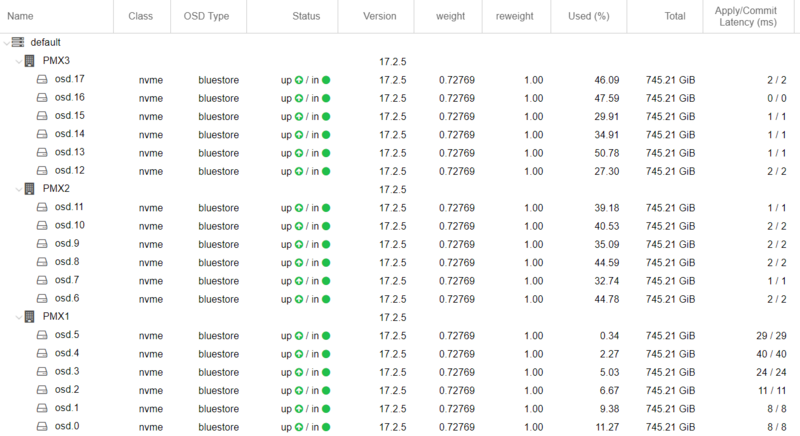800x436 pixels.
Task: Collapse the default root tree node
Action: [x=6, y=43]
